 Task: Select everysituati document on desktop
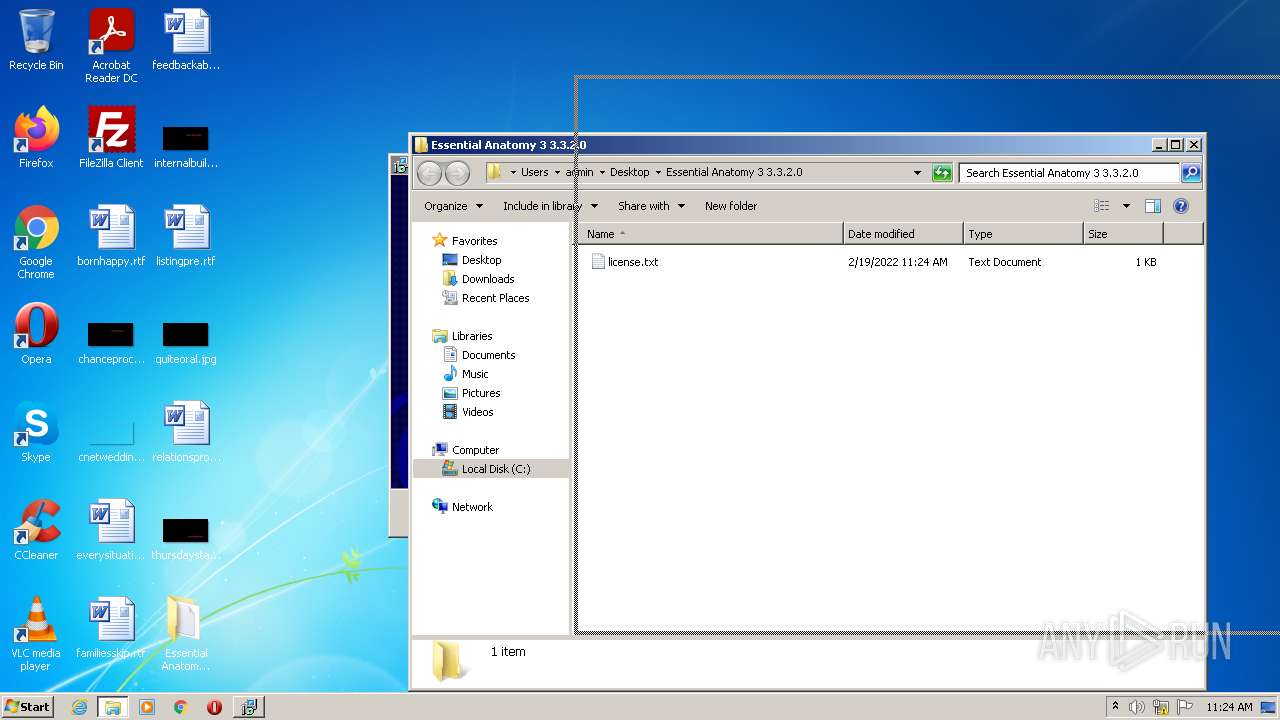(x=111, y=530)
